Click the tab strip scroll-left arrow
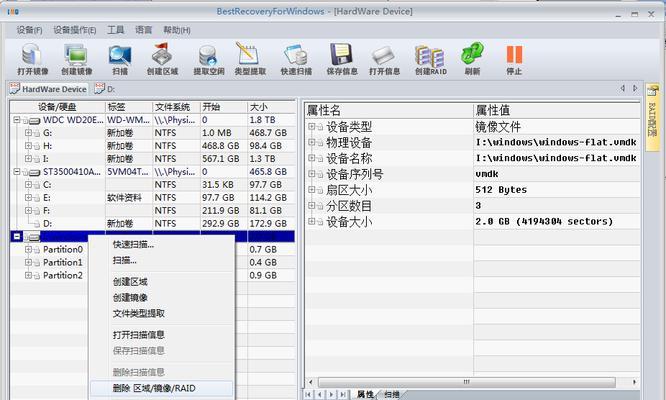The width and height of the screenshot is (666, 400). [622, 88]
